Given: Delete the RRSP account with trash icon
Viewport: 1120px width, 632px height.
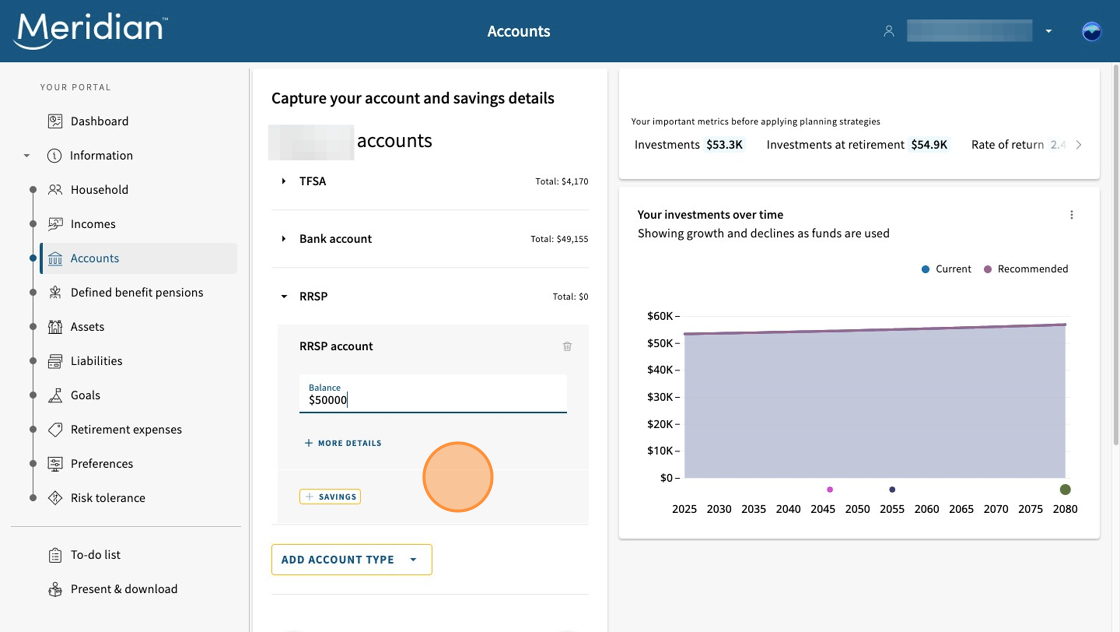Looking at the screenshot, I should [x=567, y=346].
